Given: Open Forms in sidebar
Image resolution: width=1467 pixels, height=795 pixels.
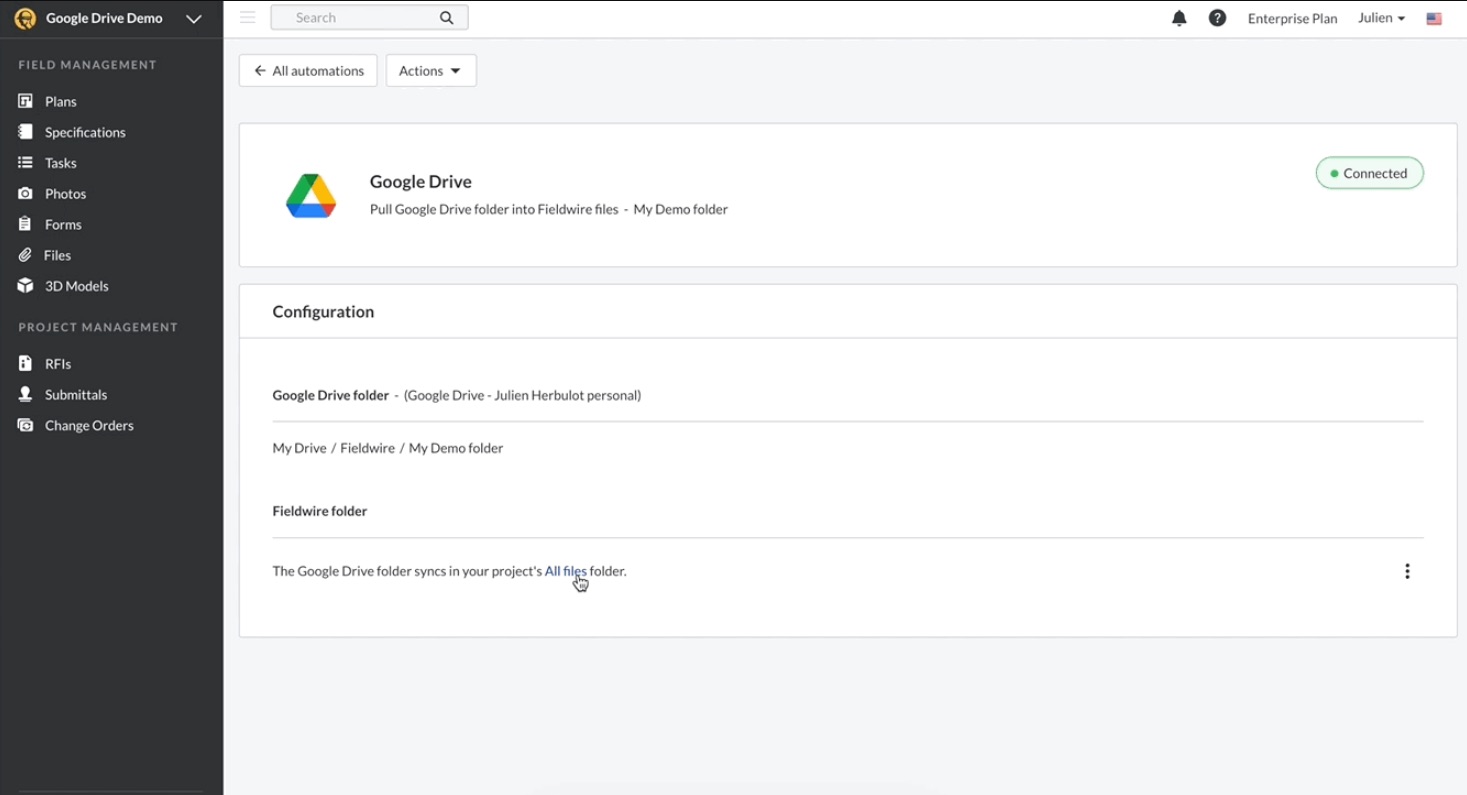Looking at the screenshot, I should [x=63, y=225].
